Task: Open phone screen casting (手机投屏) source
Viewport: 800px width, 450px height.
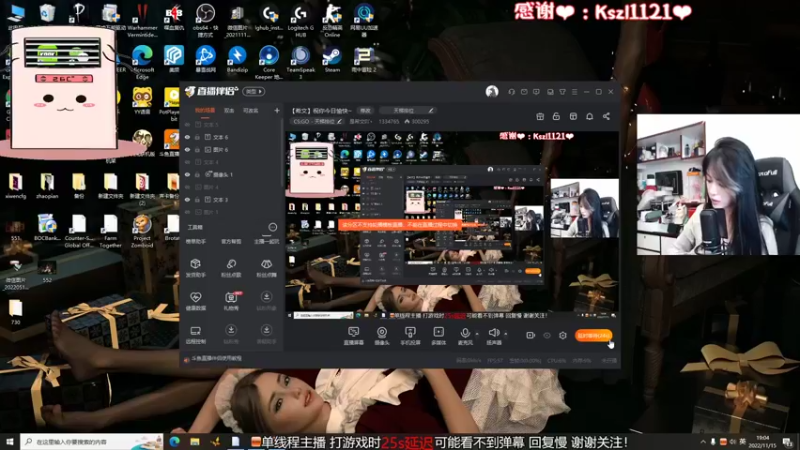Action: 410,336
